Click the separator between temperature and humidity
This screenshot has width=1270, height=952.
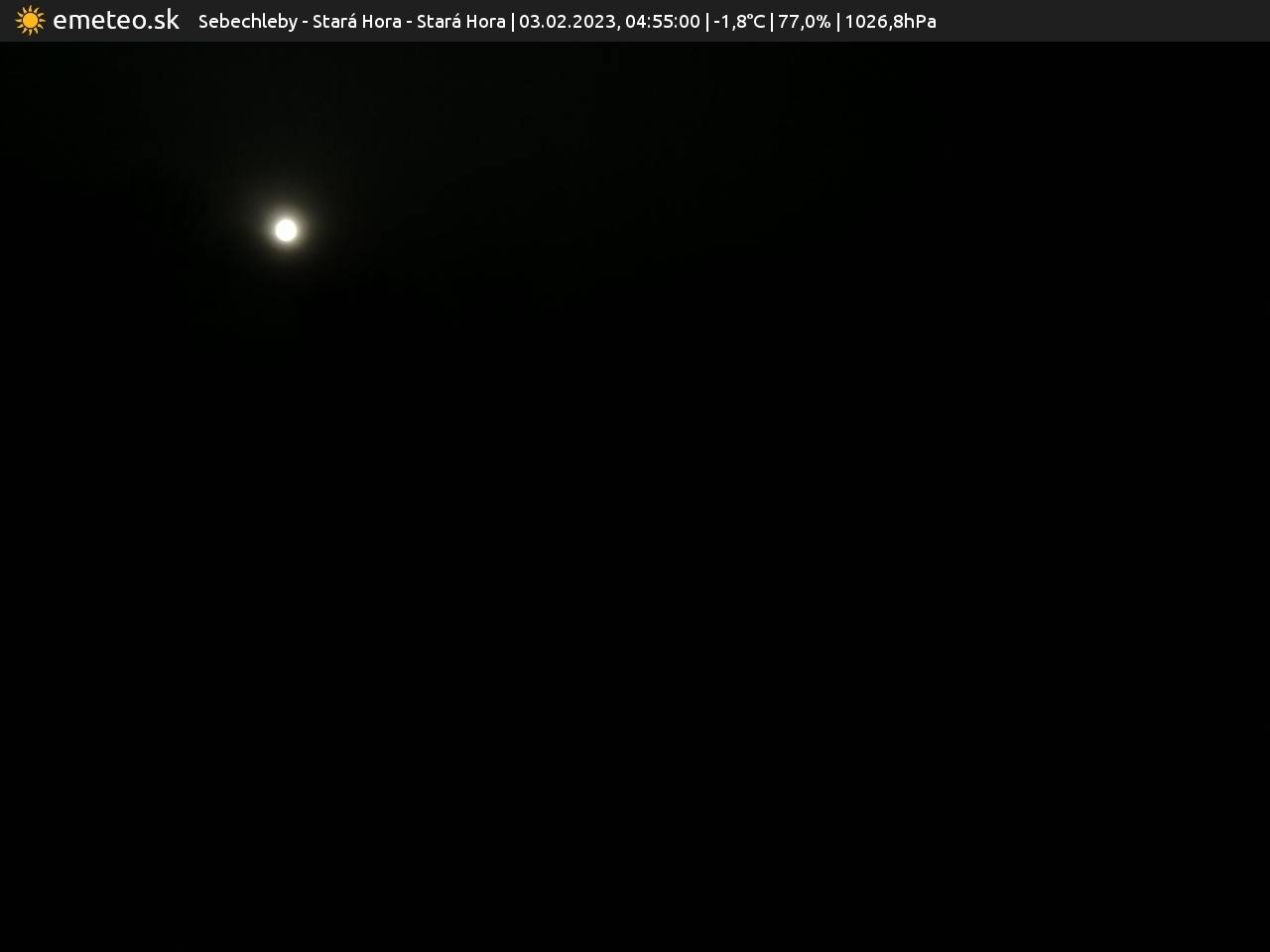click(x=772, y=22)
